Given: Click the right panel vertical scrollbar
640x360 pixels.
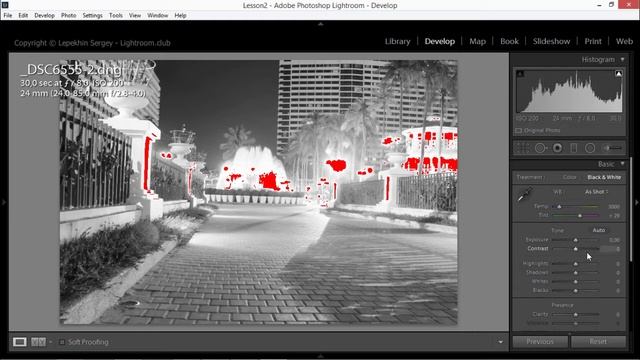Looking at the screenshot, I should tap(631, 209).
